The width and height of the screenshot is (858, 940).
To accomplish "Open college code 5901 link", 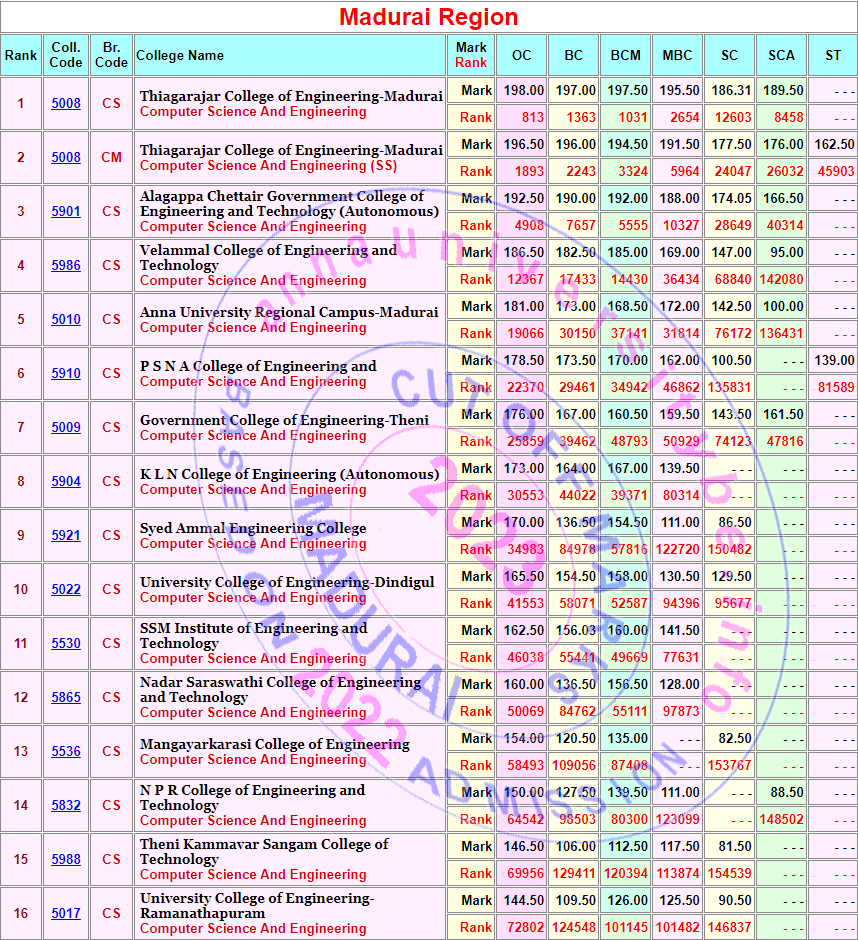I will pyautogui.click(x=66, y=212).
